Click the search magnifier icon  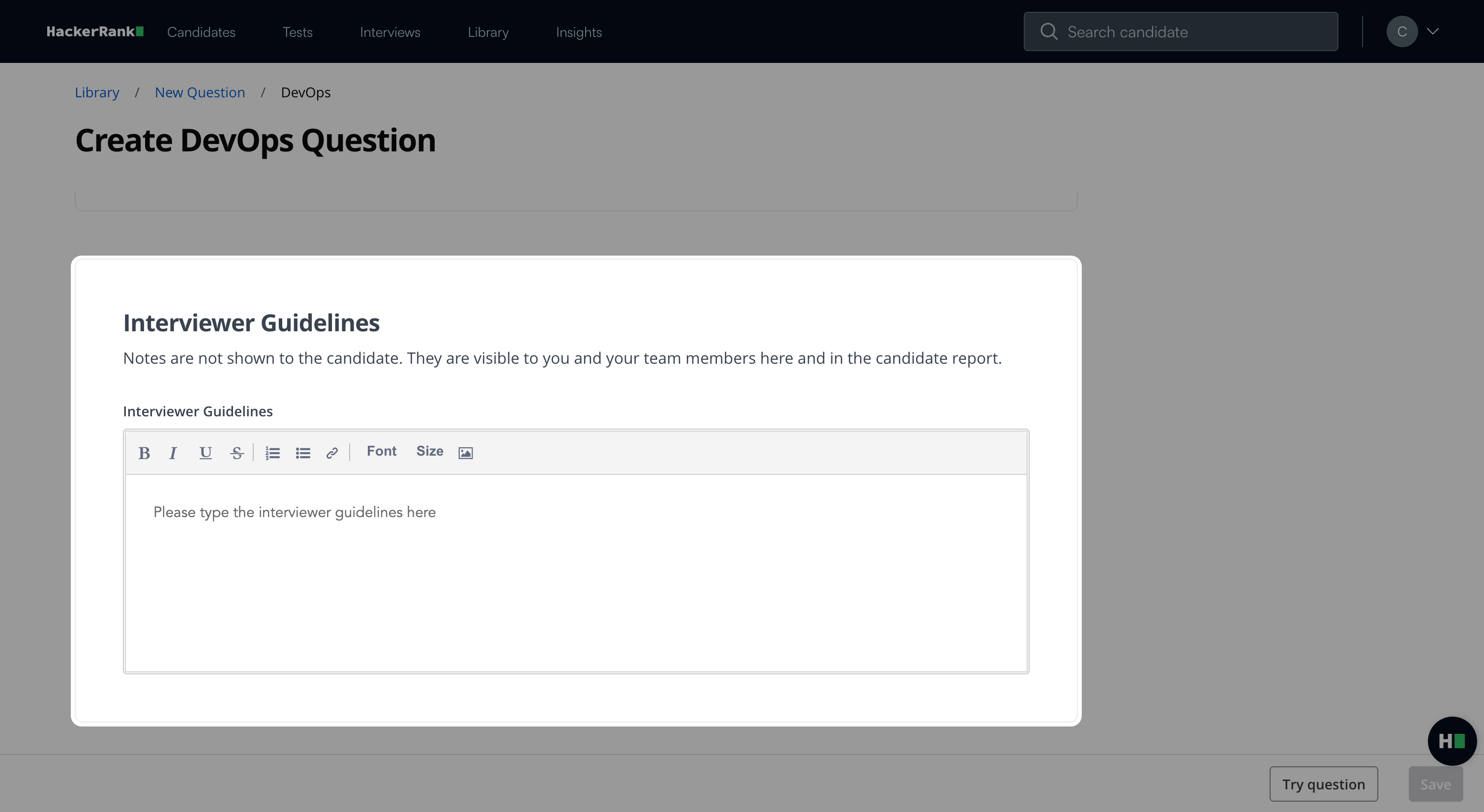point(1048,31)
